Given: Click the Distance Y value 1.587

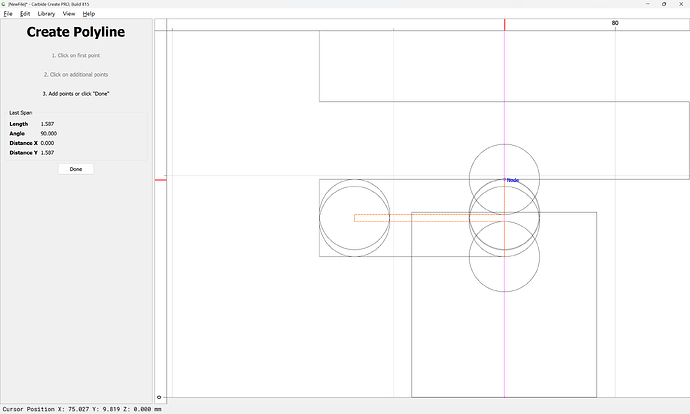Looking at the screenshot, I should click(47, 153).
